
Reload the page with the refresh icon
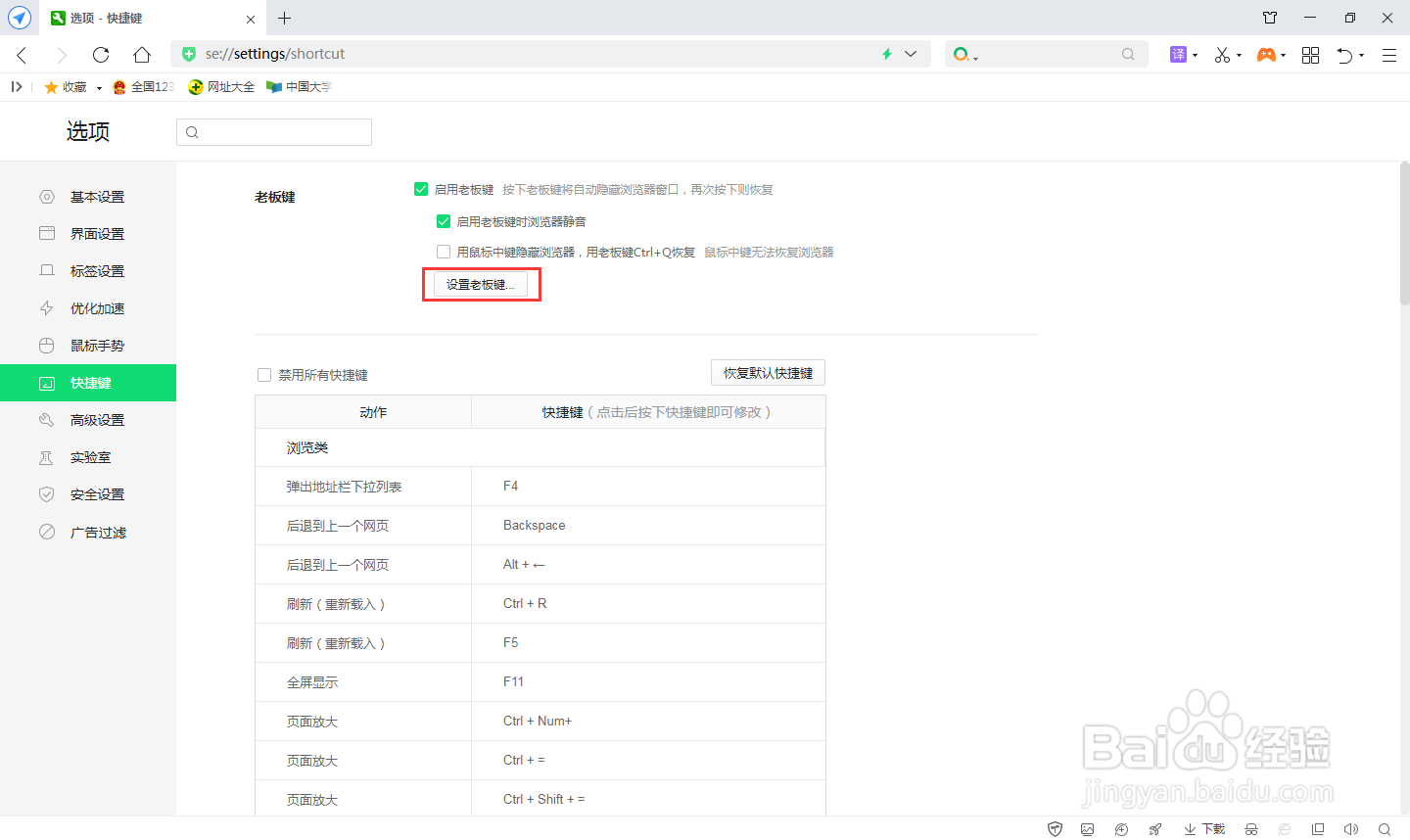point(101,55)
